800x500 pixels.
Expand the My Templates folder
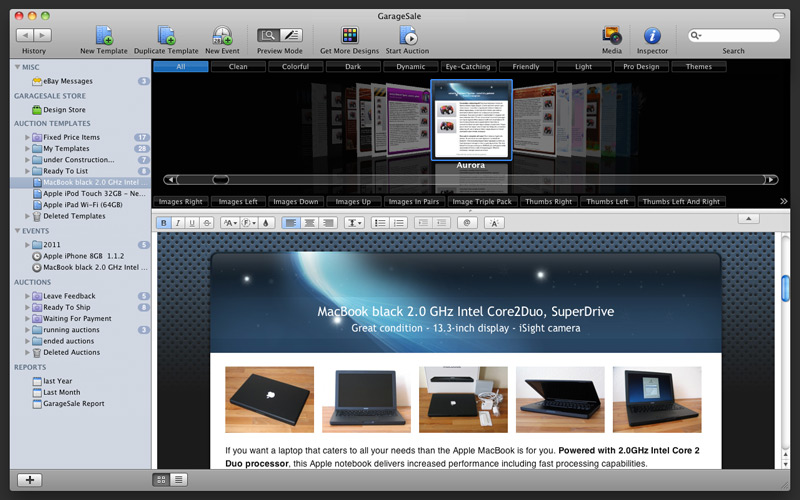pos(27,148)
